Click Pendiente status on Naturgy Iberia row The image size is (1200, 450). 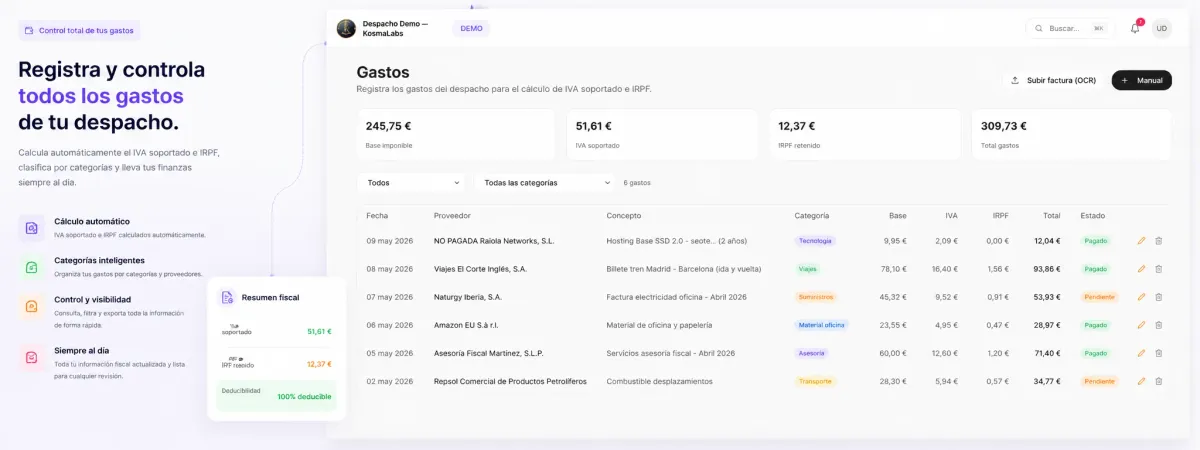(x=1099, y=297)
